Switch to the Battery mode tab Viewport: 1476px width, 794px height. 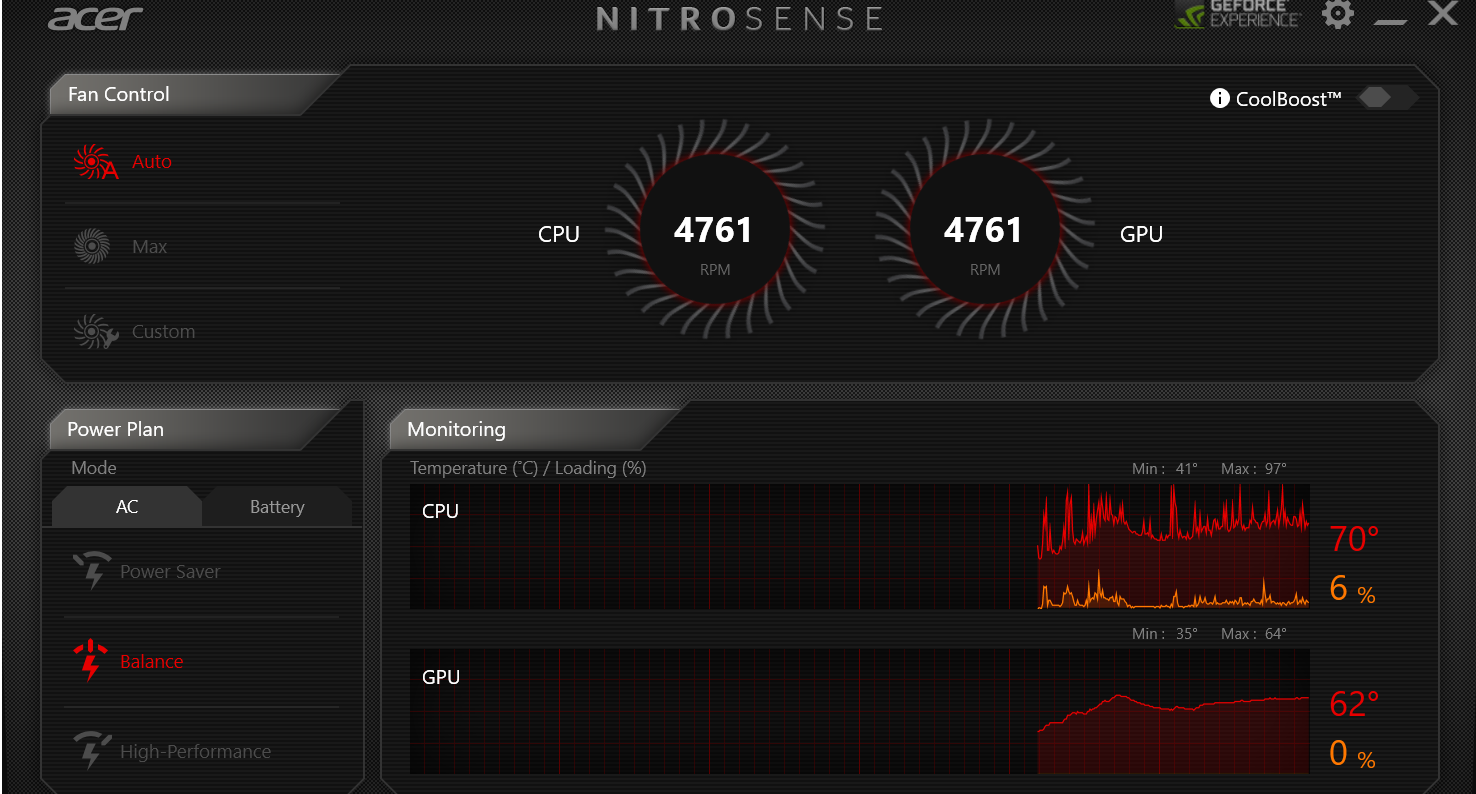277,507
